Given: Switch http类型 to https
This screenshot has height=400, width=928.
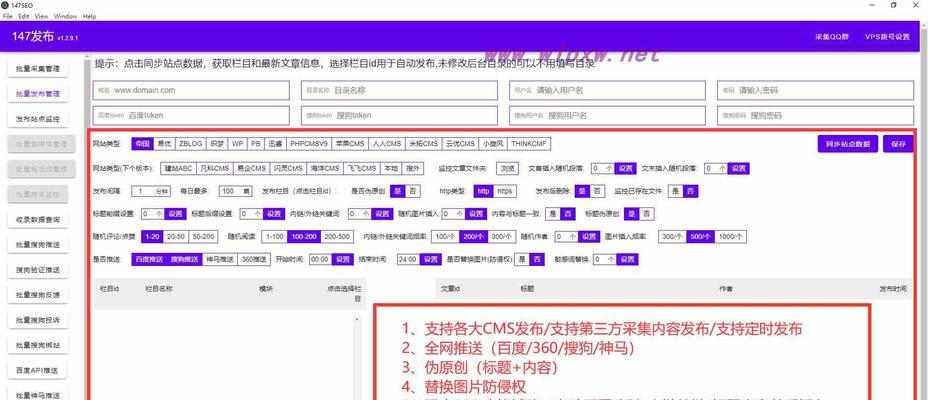Looking at the screenshot, I should tap(504, 191).
